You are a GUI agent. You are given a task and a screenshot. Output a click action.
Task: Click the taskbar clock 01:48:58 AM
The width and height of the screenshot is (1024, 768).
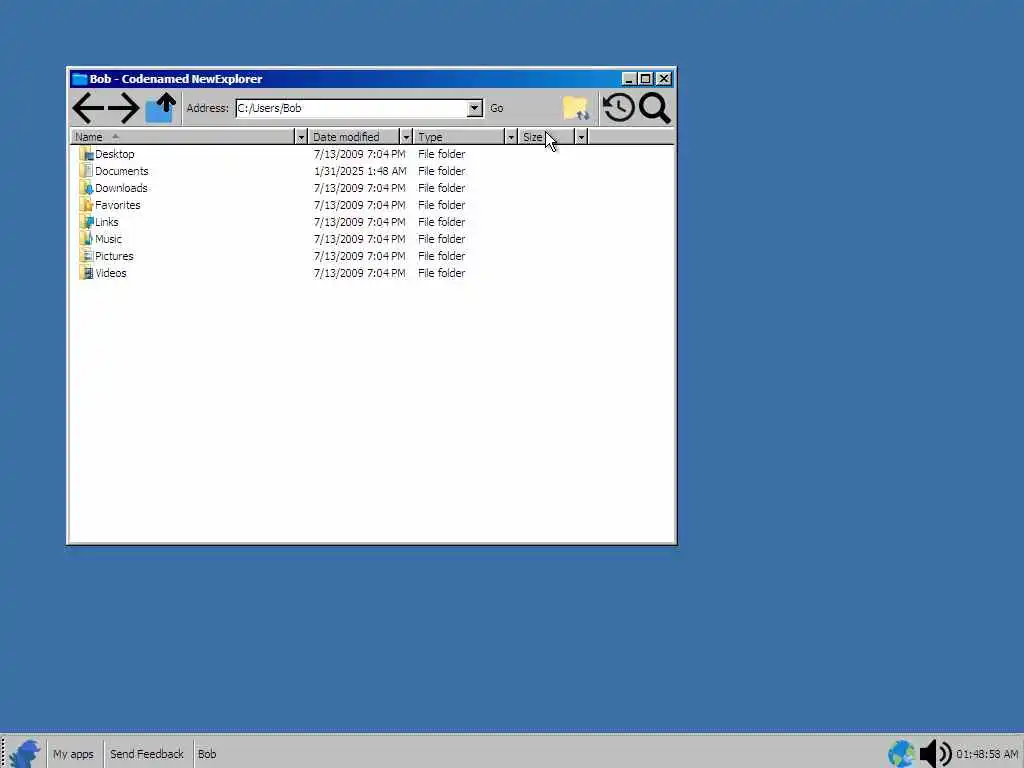(x=987, y=754)
